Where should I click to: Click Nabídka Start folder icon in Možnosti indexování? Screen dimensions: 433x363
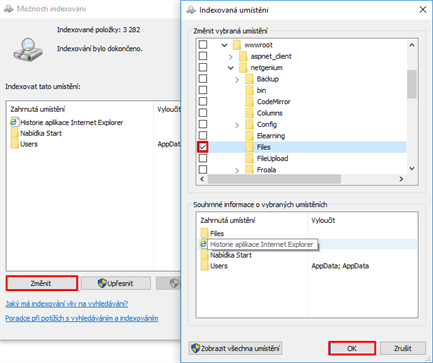coord(14,133)
